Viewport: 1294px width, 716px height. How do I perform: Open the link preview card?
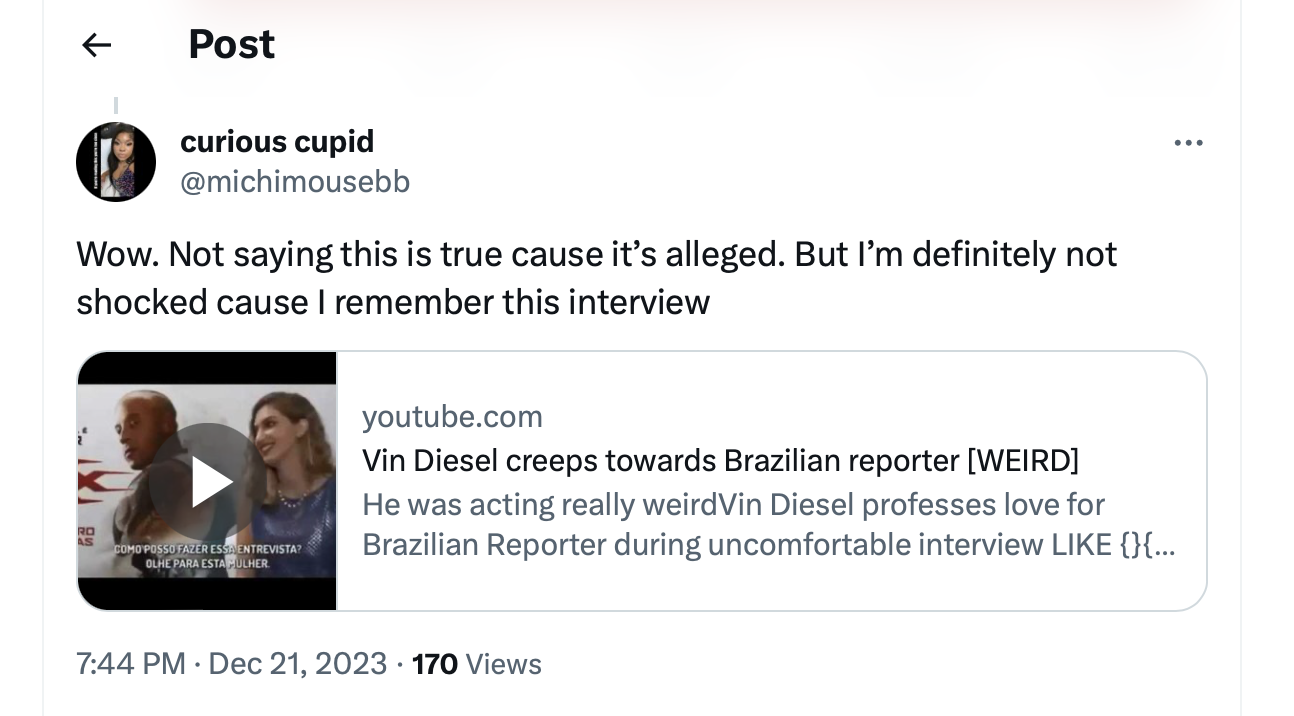click(642, 481)
